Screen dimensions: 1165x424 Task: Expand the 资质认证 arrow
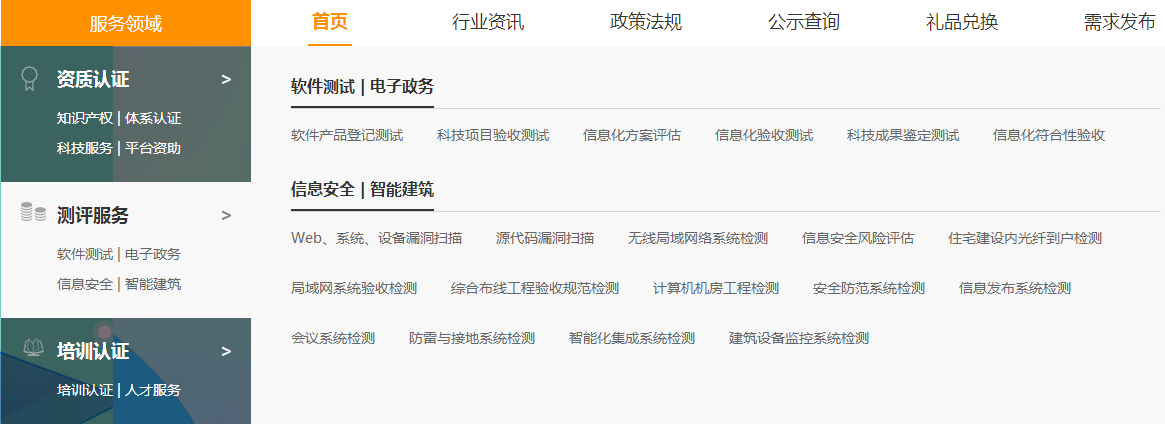coord(226,79)
